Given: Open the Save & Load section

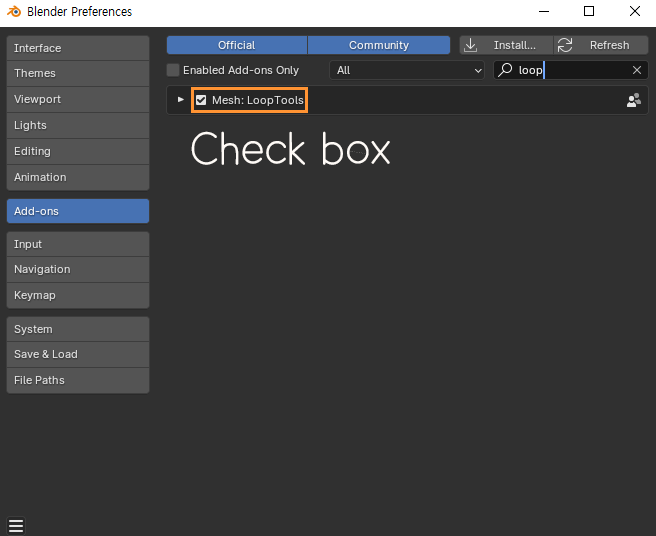Looking at the screenshot, I should [78, 354].
